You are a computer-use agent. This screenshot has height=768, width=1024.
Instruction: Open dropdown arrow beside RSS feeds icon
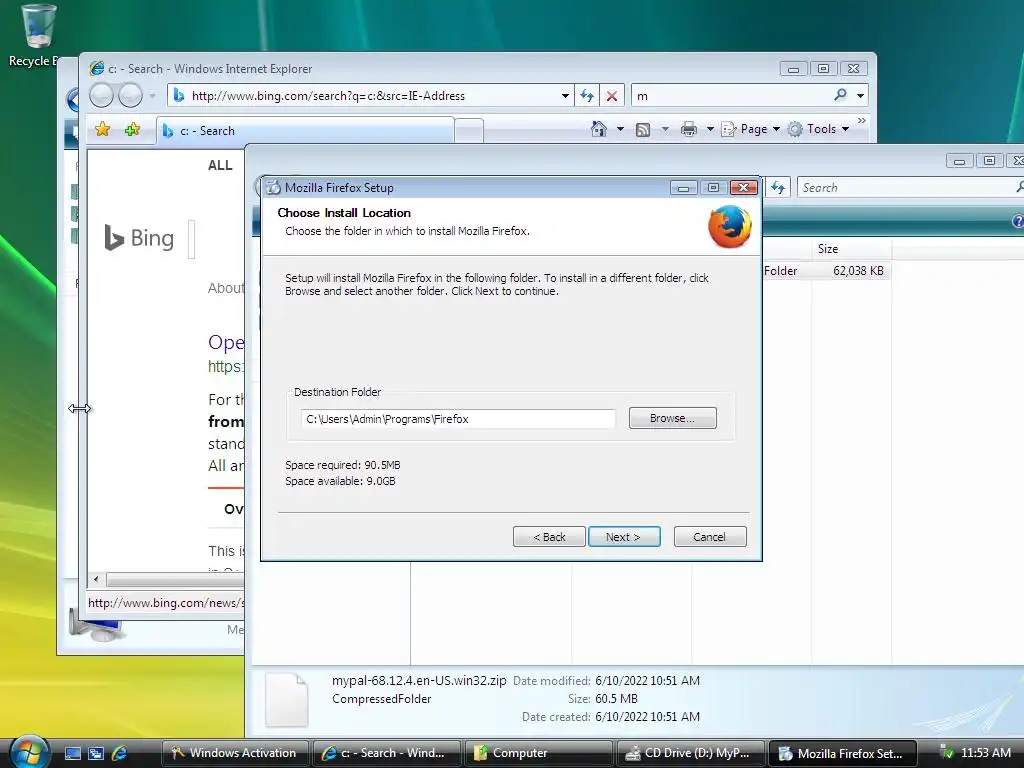[665, 129]
